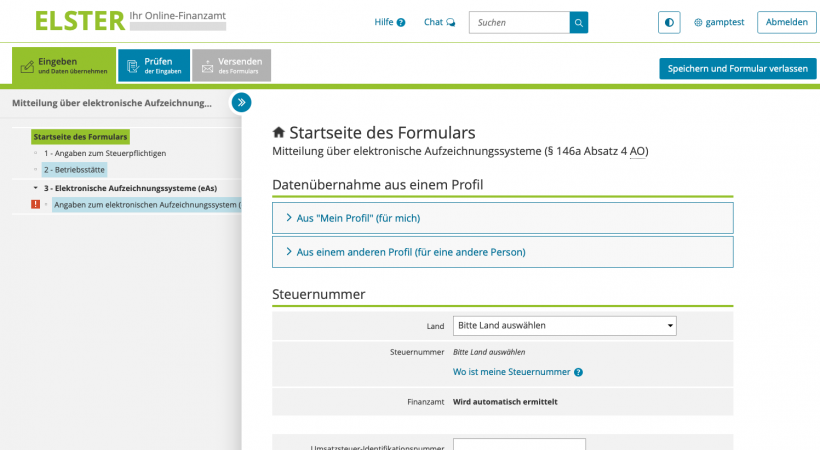Click the globe icon beside gamptest
The height and width of the screenshot is (450, 820).
[698, 22]
